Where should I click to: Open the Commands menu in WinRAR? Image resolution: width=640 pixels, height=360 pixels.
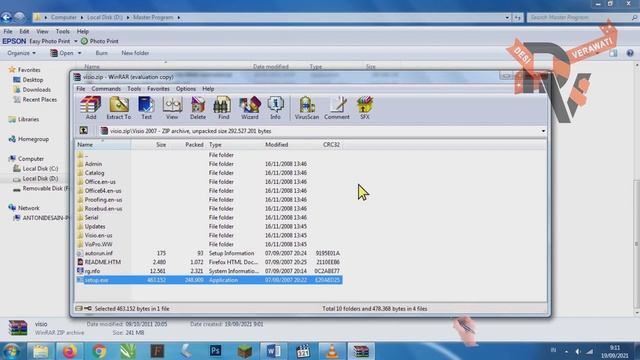106,89
